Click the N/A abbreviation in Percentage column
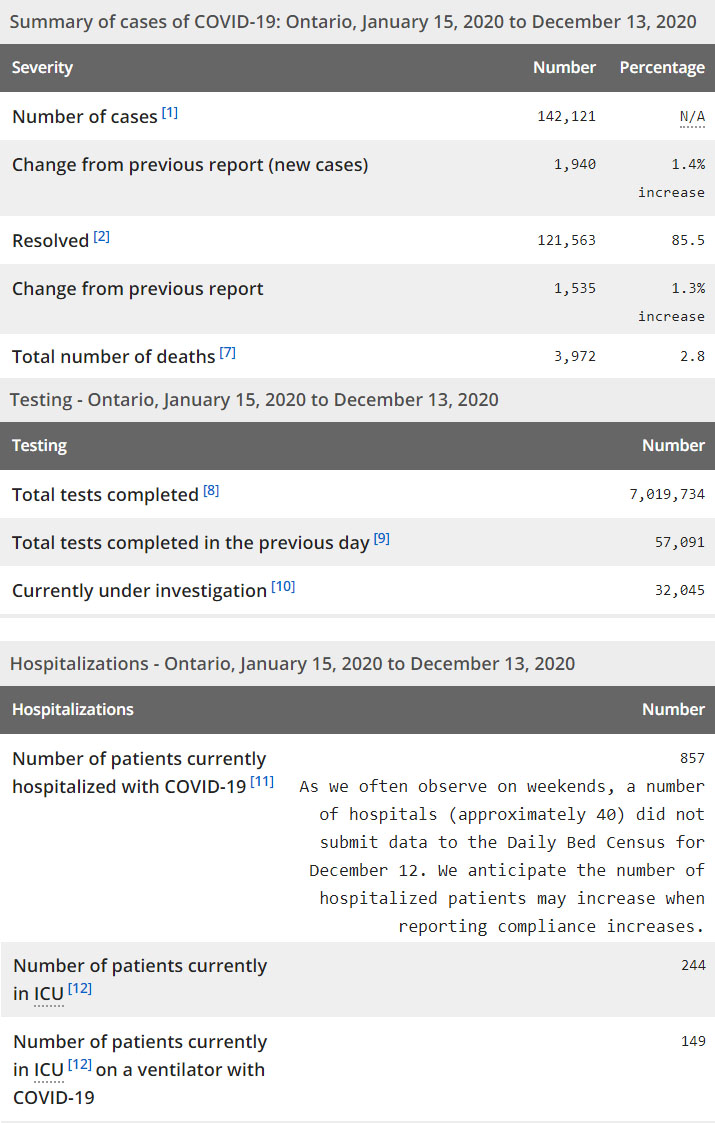Screen dimensions: 715x1123 pyautogui.click(x=692, y=117)
